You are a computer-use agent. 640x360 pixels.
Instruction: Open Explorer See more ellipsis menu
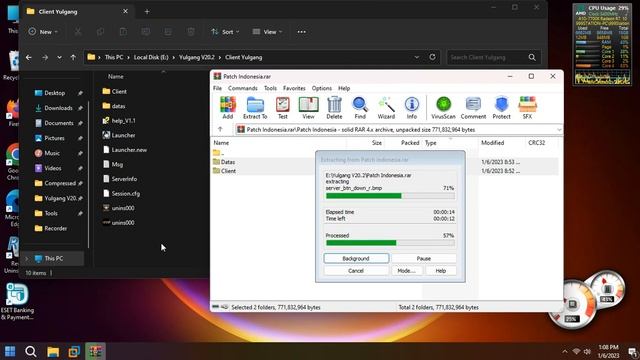pyautogui.click(x=301, y=32)
